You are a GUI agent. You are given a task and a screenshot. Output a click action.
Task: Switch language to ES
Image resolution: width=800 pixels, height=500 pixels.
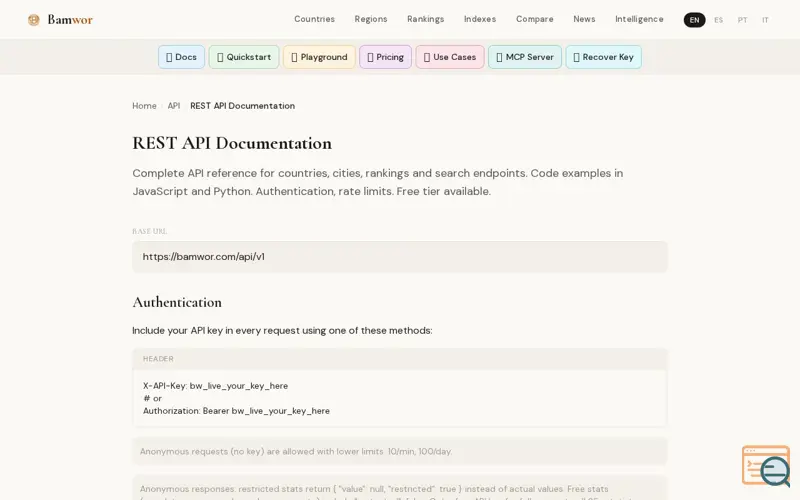(x=718, y=20)
